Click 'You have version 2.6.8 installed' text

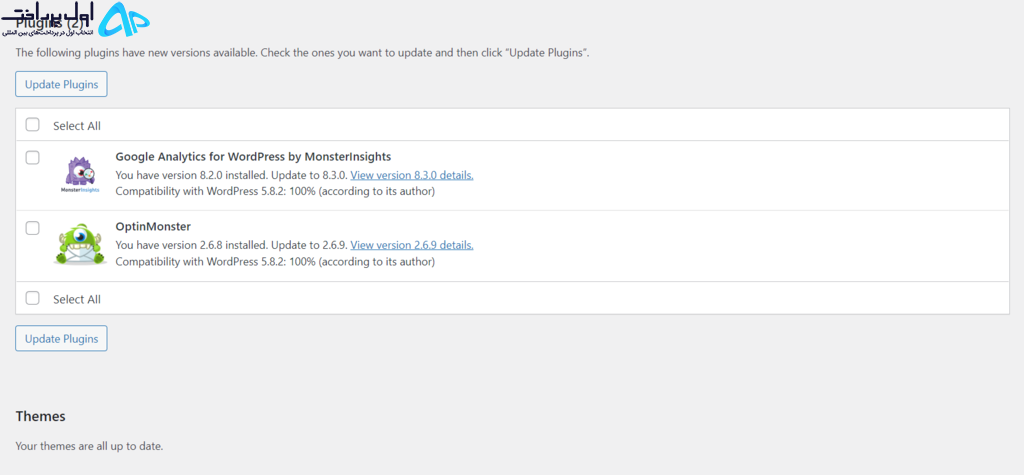click(x=191, y=245)
